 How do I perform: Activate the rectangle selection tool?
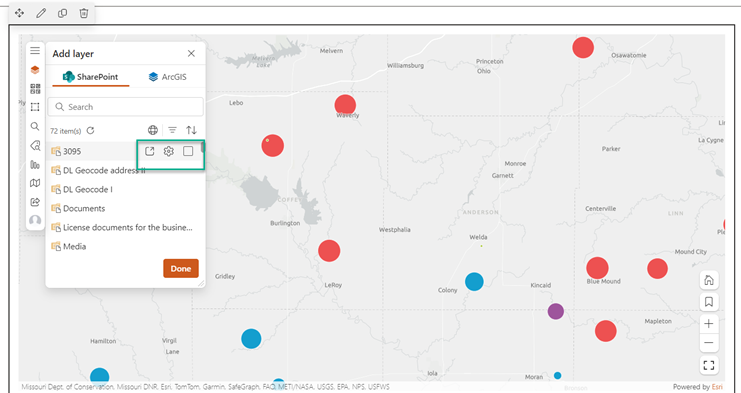pyautogui.click(x=35, y=107)
